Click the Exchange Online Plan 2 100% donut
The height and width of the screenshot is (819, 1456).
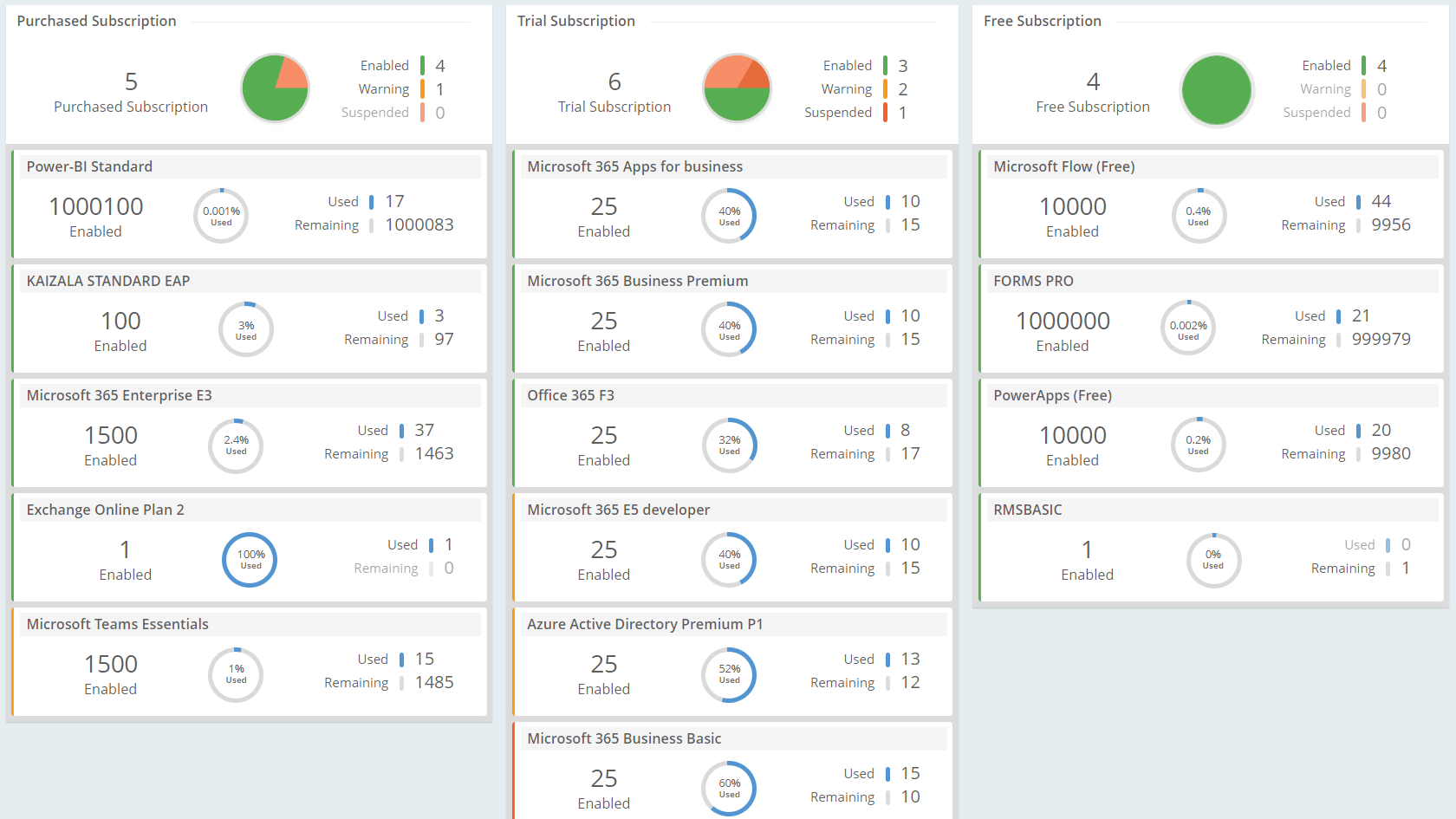coord(249,560)
